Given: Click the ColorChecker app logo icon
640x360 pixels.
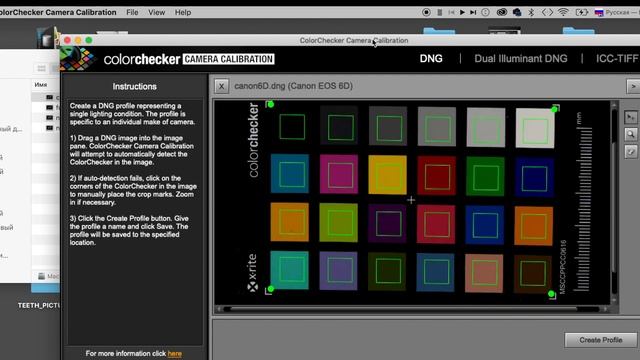Looking at the screenshot, I should click(x=78, y=59).
